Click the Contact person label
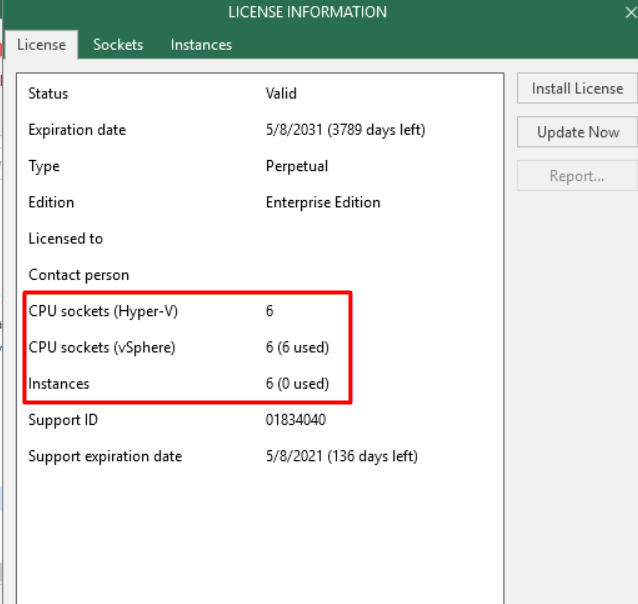The width and height of the screenshot is (638, 604). (x=78, y=275)
